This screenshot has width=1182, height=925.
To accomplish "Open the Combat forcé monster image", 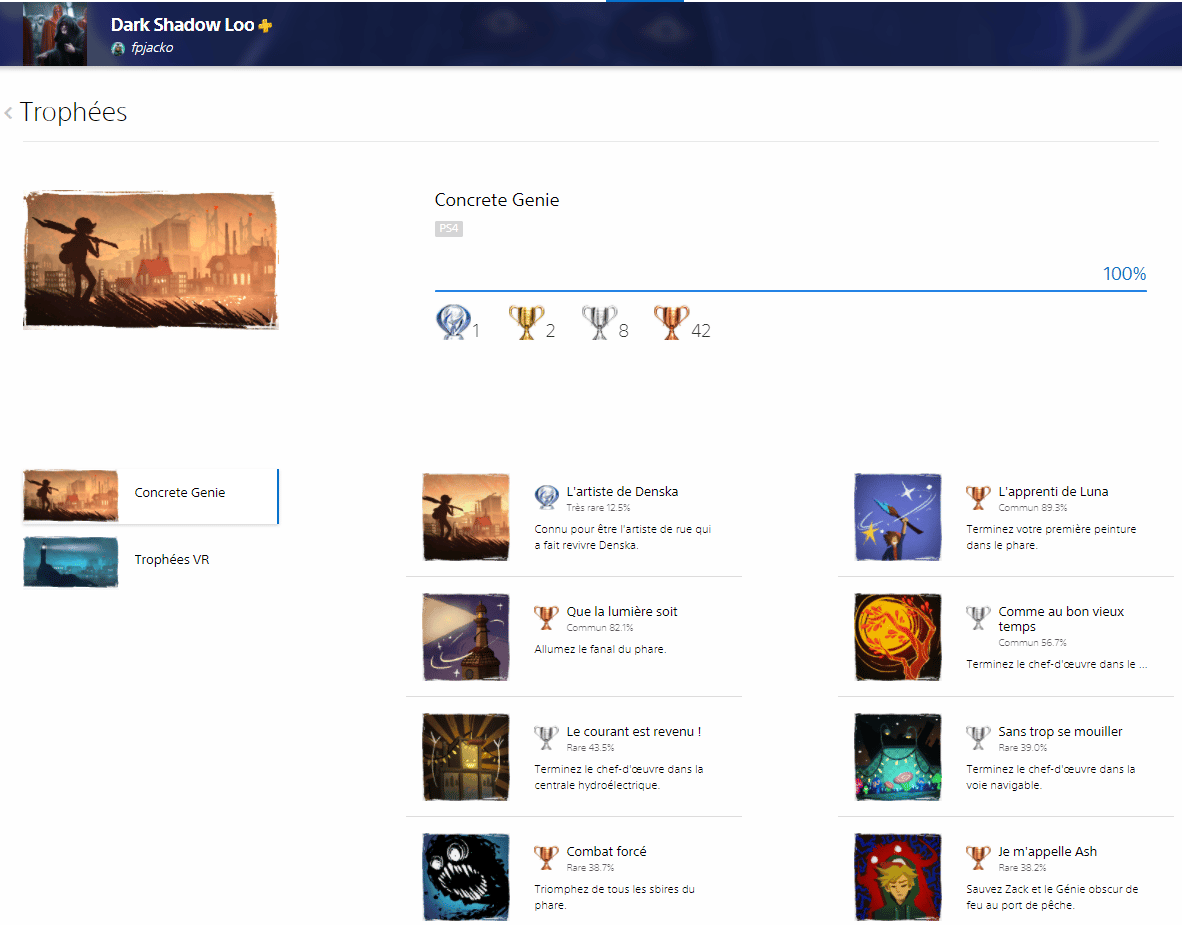I will pyautogui.click(x=466, y=877).
